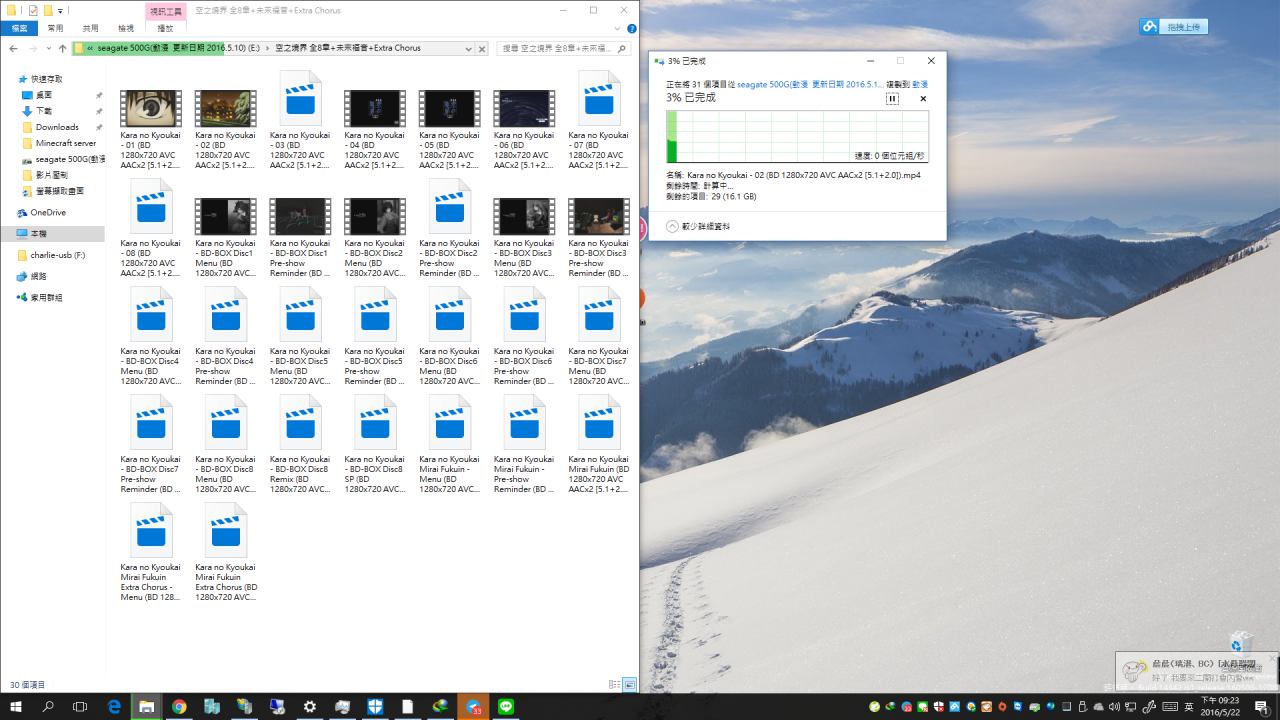Expand the address bar history dropdown

[468, 48]
